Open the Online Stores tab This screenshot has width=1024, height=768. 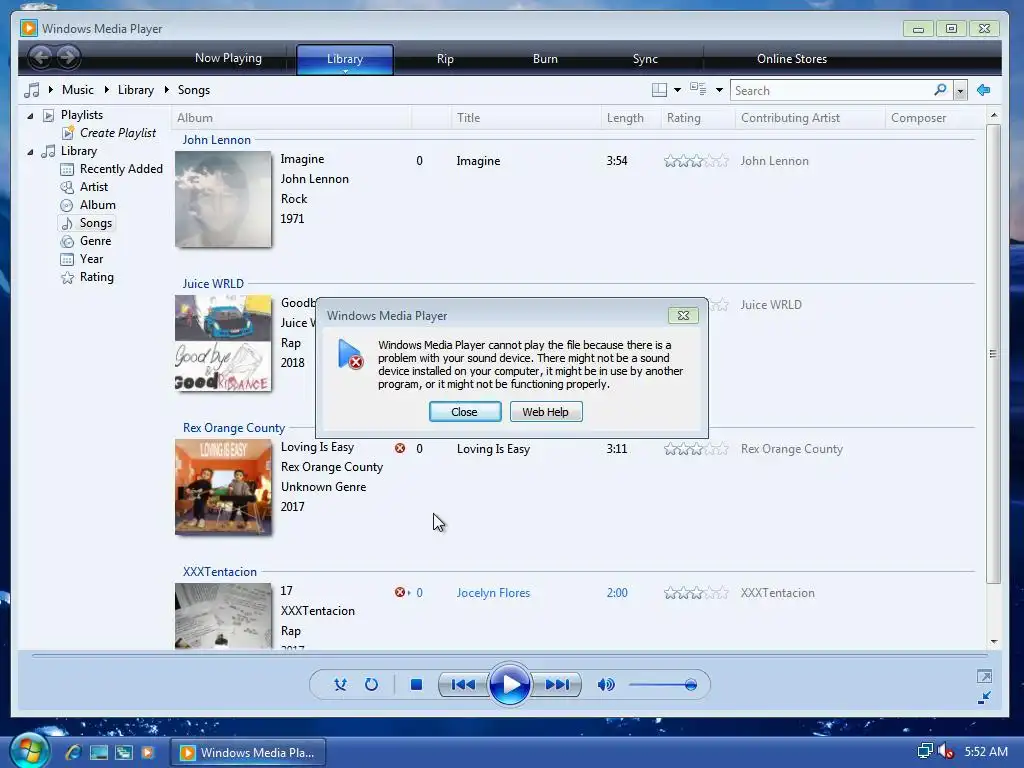click(x=792, y=59)
